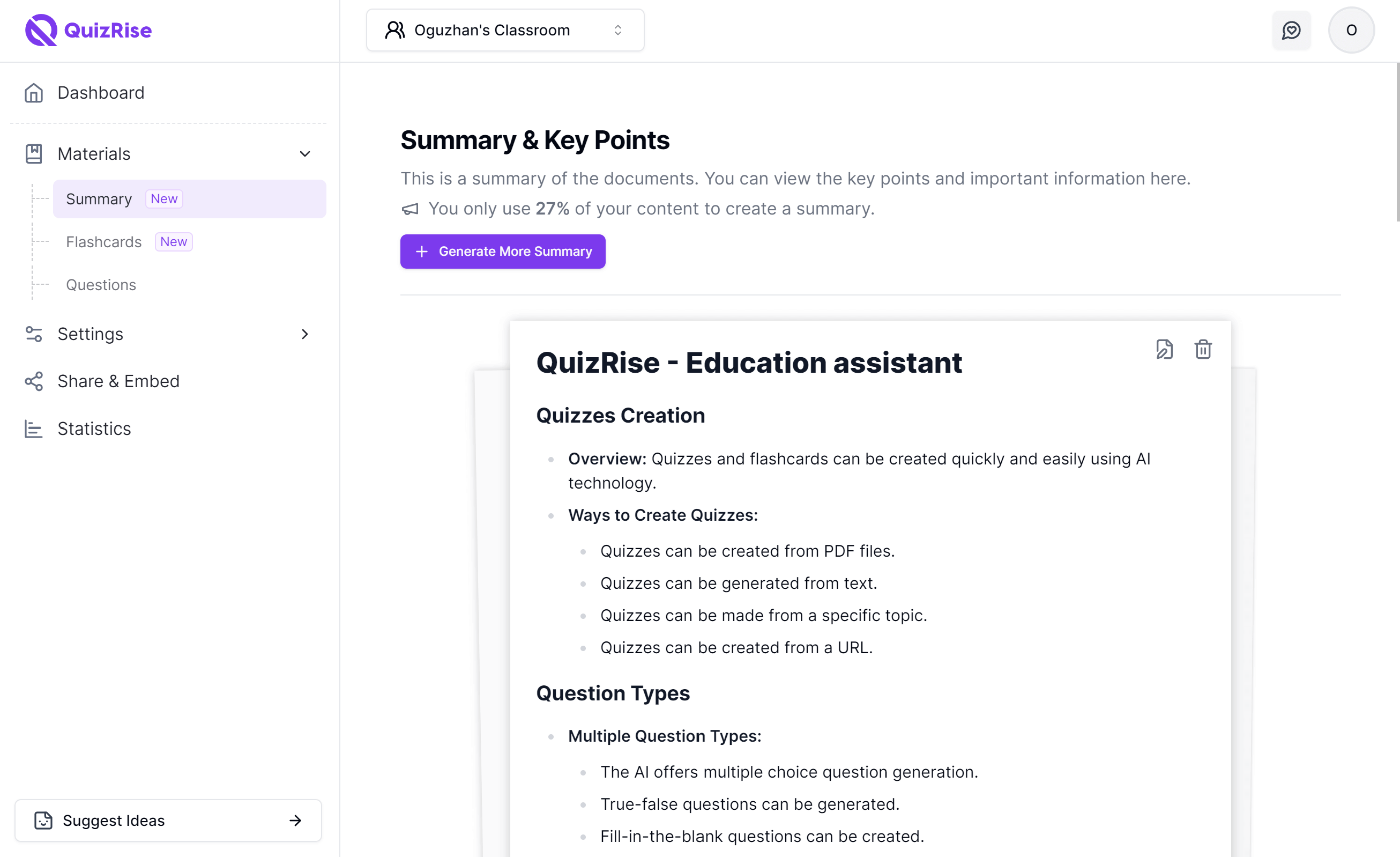1400x857 pixels.
Task: Select the Settings sliders icon
Action: click(34, 335)
